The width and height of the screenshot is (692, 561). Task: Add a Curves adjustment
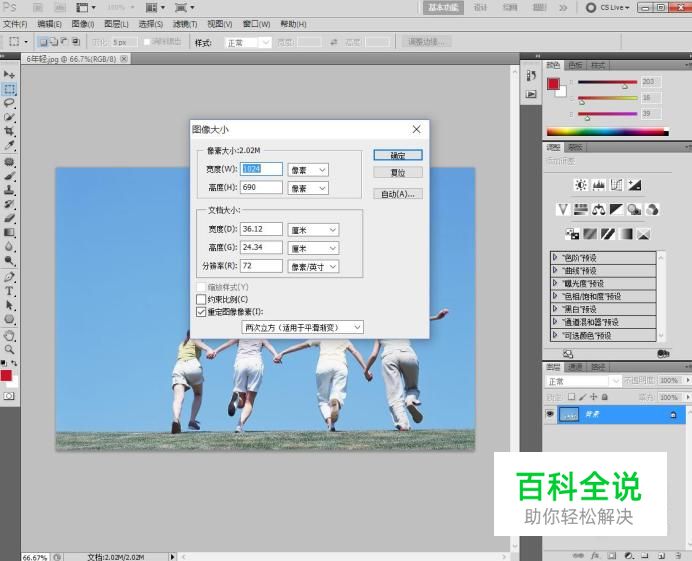coord(616,185)
